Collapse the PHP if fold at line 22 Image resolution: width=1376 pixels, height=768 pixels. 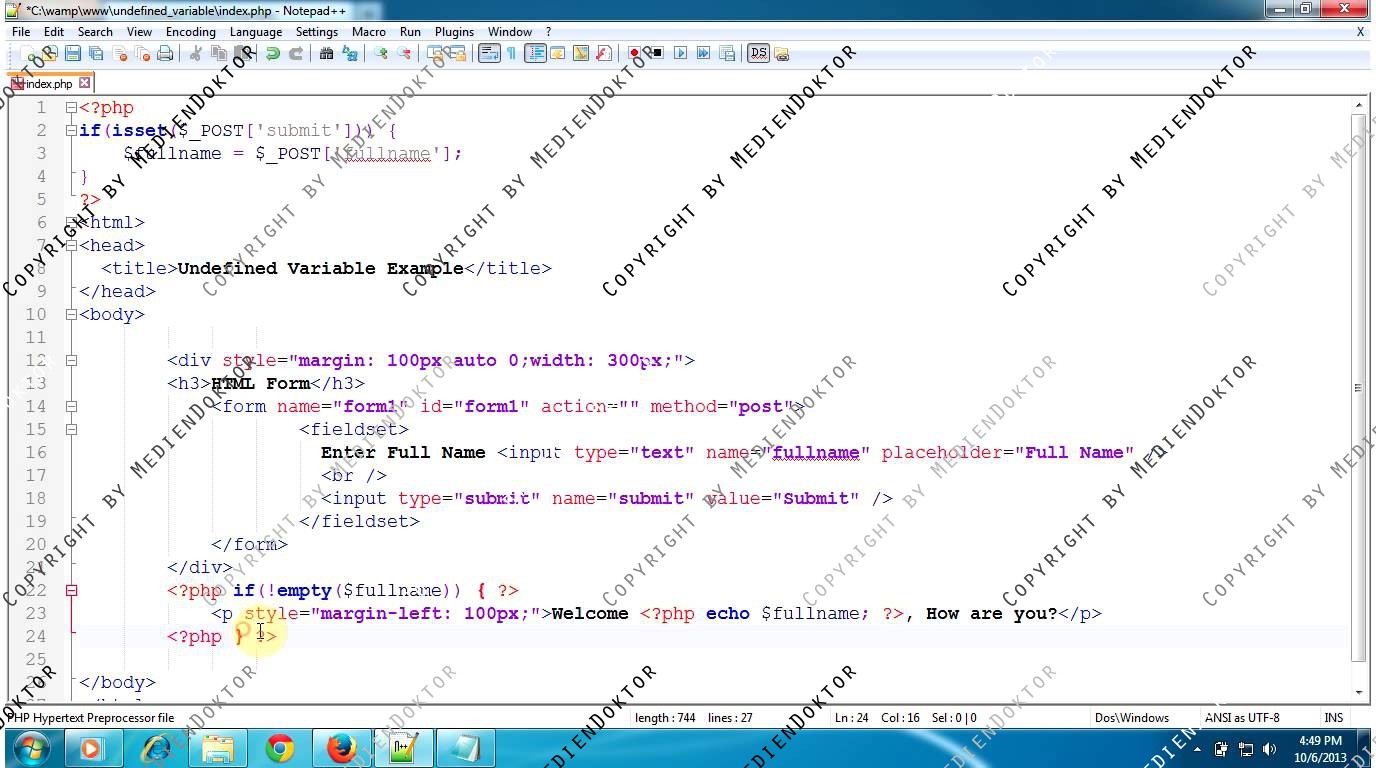pyautogui.click(x=71, y=590)
